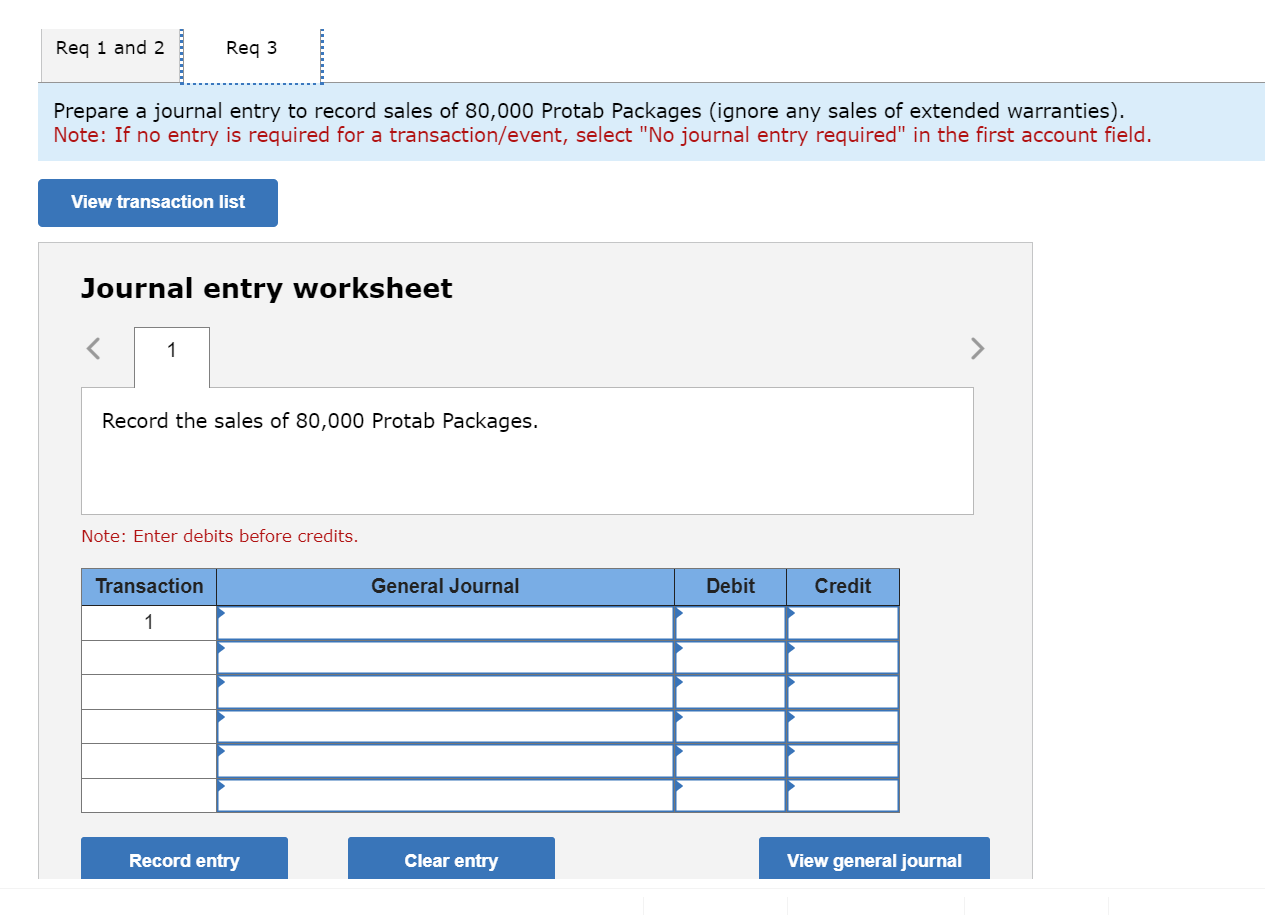1265x915 pixels.
Task: Switch to the Req 1 and 2 tab
Action: pos(110,47)
